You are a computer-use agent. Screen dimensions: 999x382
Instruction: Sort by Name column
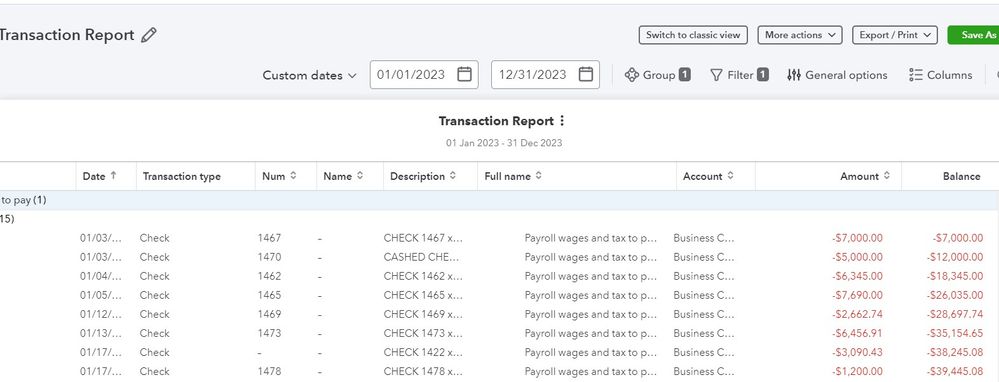pos(360,176)
